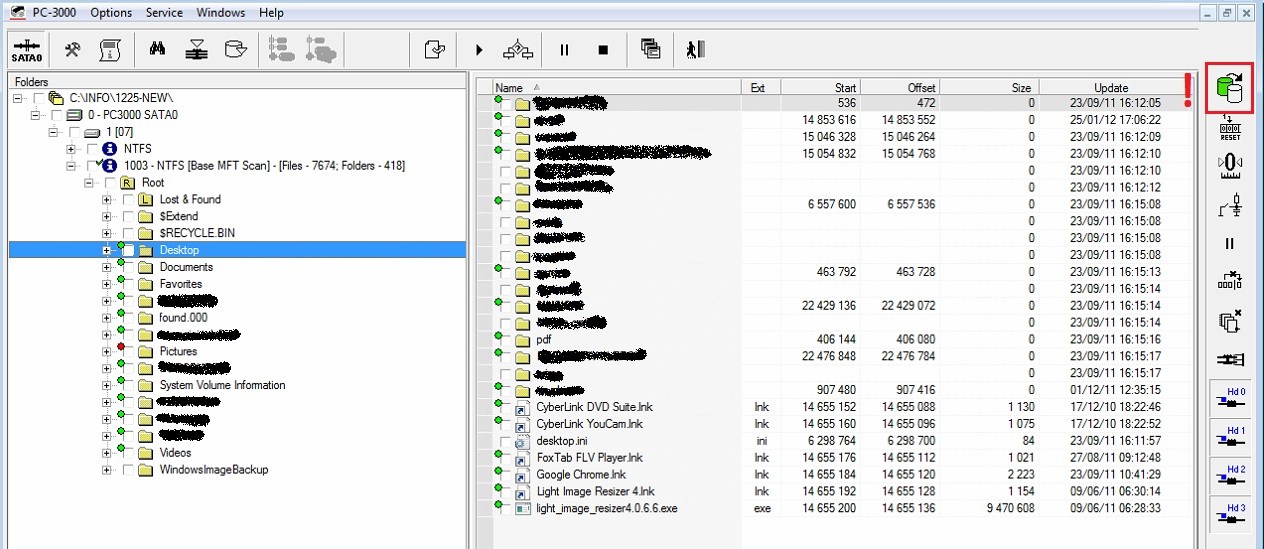Expand the WindowsImageBackup folder node
1264x549 pixels.
106,470
